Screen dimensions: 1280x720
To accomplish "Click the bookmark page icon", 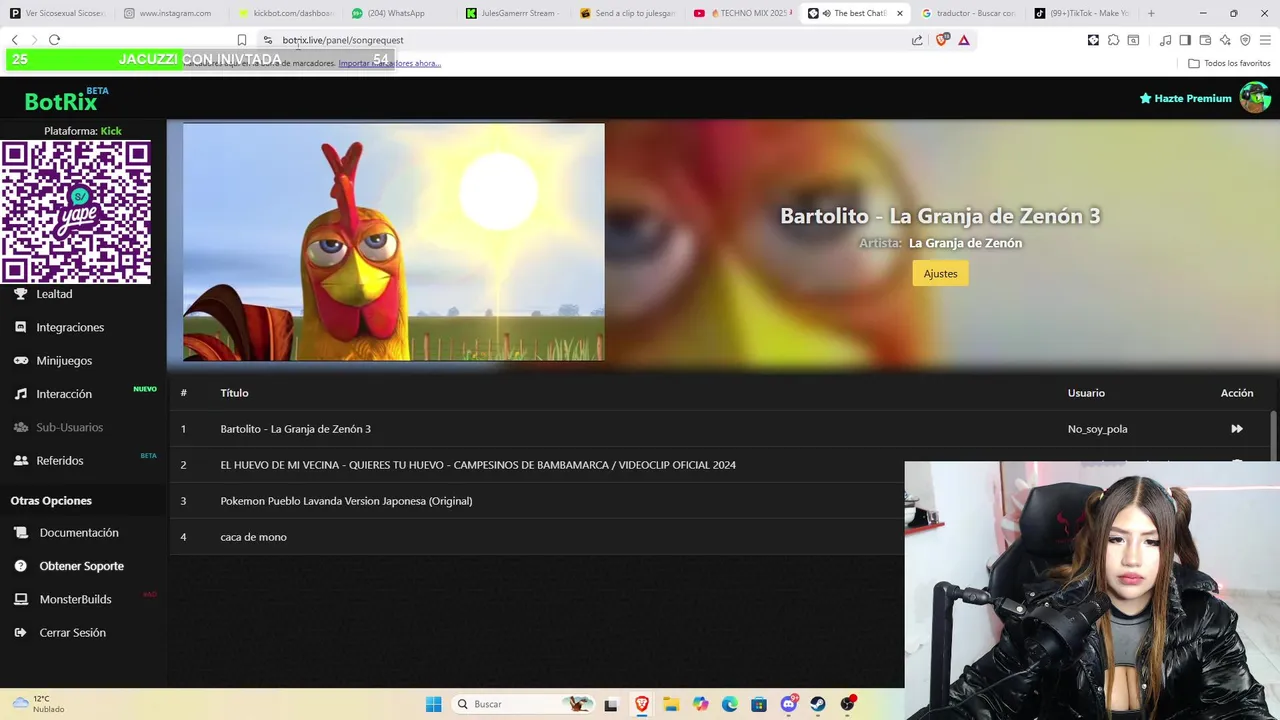I will 241,40.
